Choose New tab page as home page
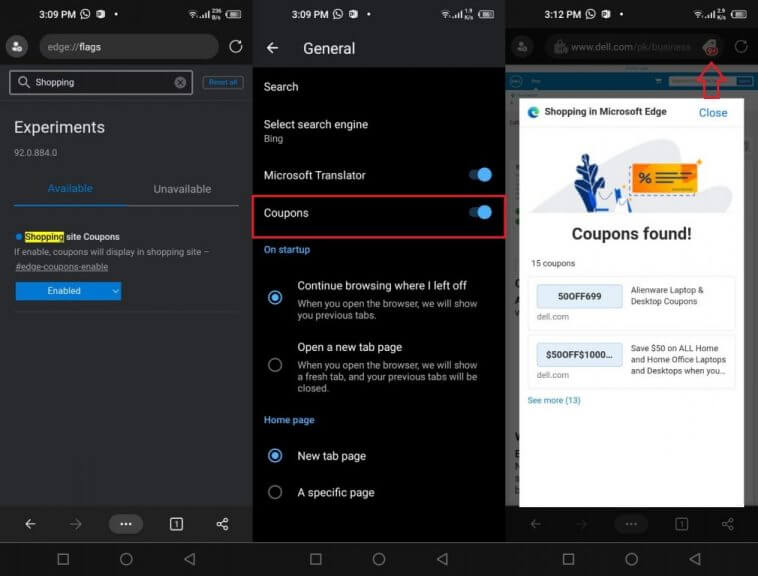The image size is (758, 576). 275,456
